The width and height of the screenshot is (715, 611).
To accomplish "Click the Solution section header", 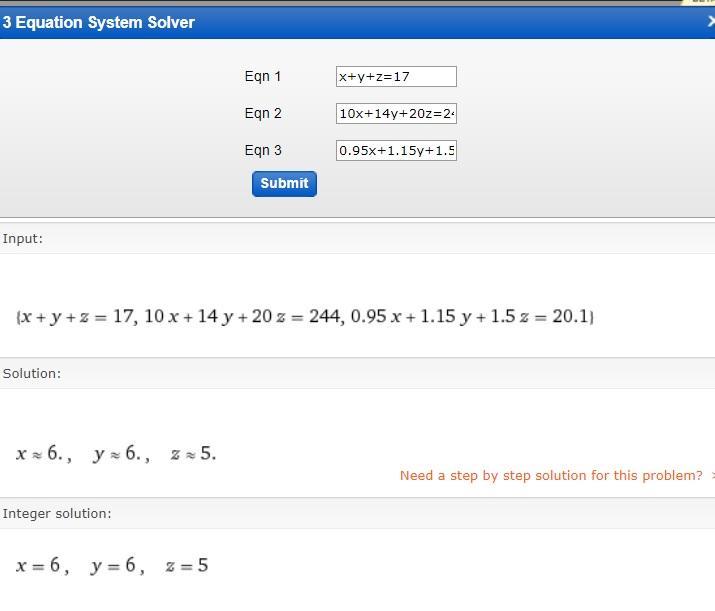I will [32, 374].
